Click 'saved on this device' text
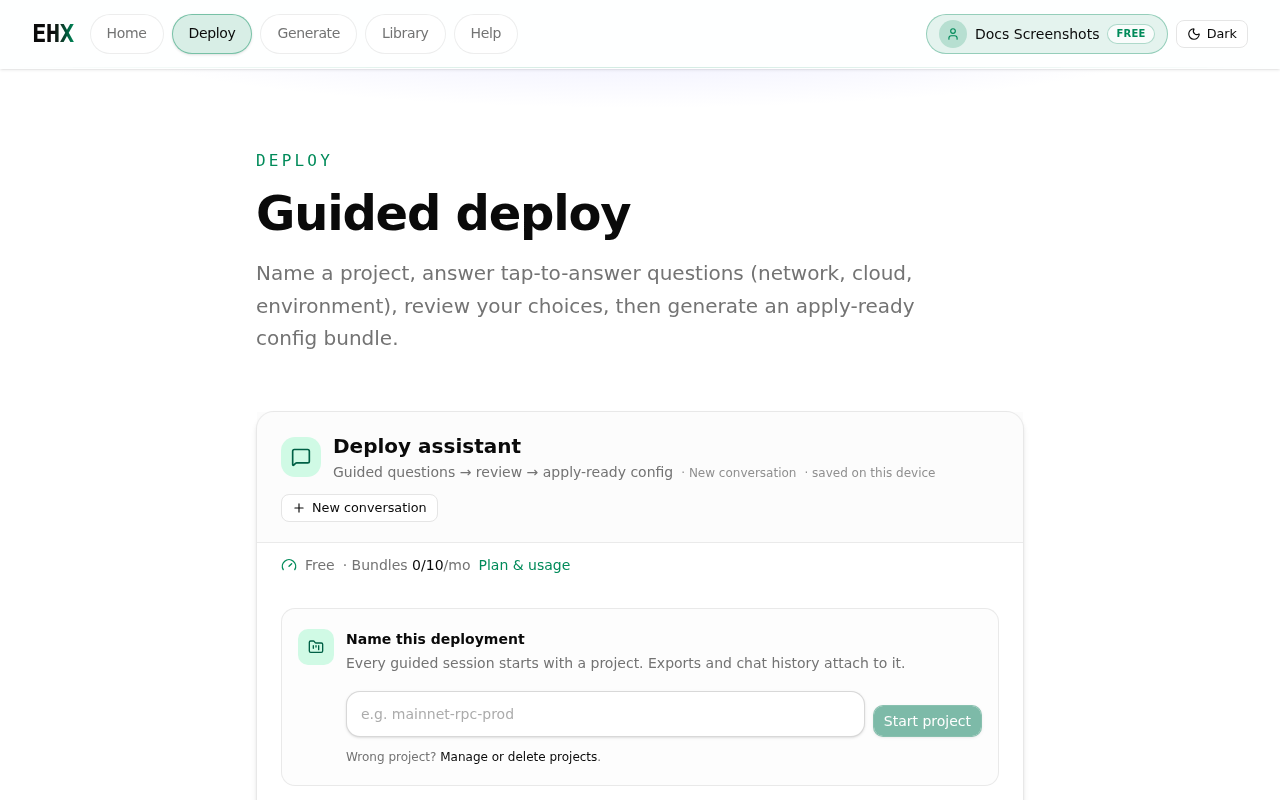Viewport: 1280px width, 800px height. 873,473
